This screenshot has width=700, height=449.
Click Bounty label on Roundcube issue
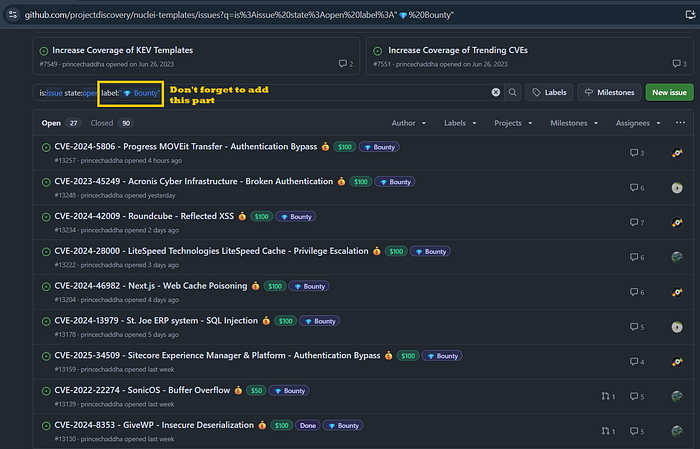[296, 216]
